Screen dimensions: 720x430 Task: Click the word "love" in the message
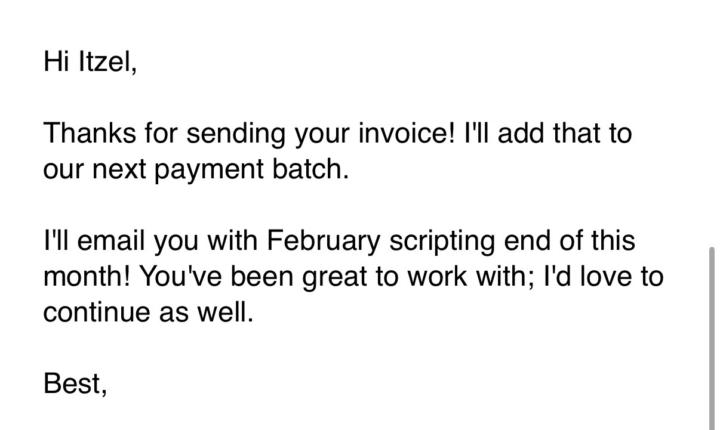(594, 277)
